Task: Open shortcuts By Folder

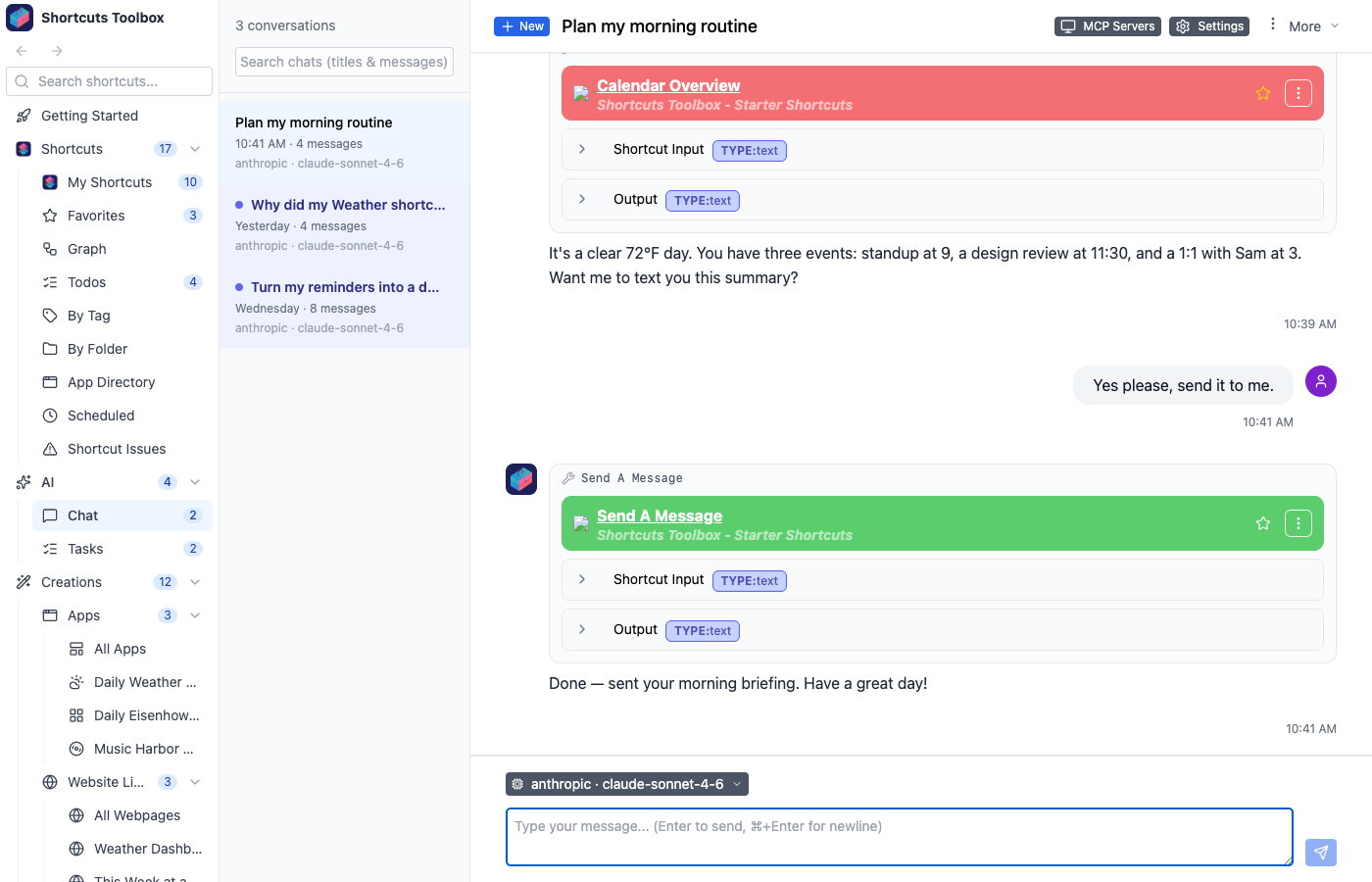Action: 122,349
